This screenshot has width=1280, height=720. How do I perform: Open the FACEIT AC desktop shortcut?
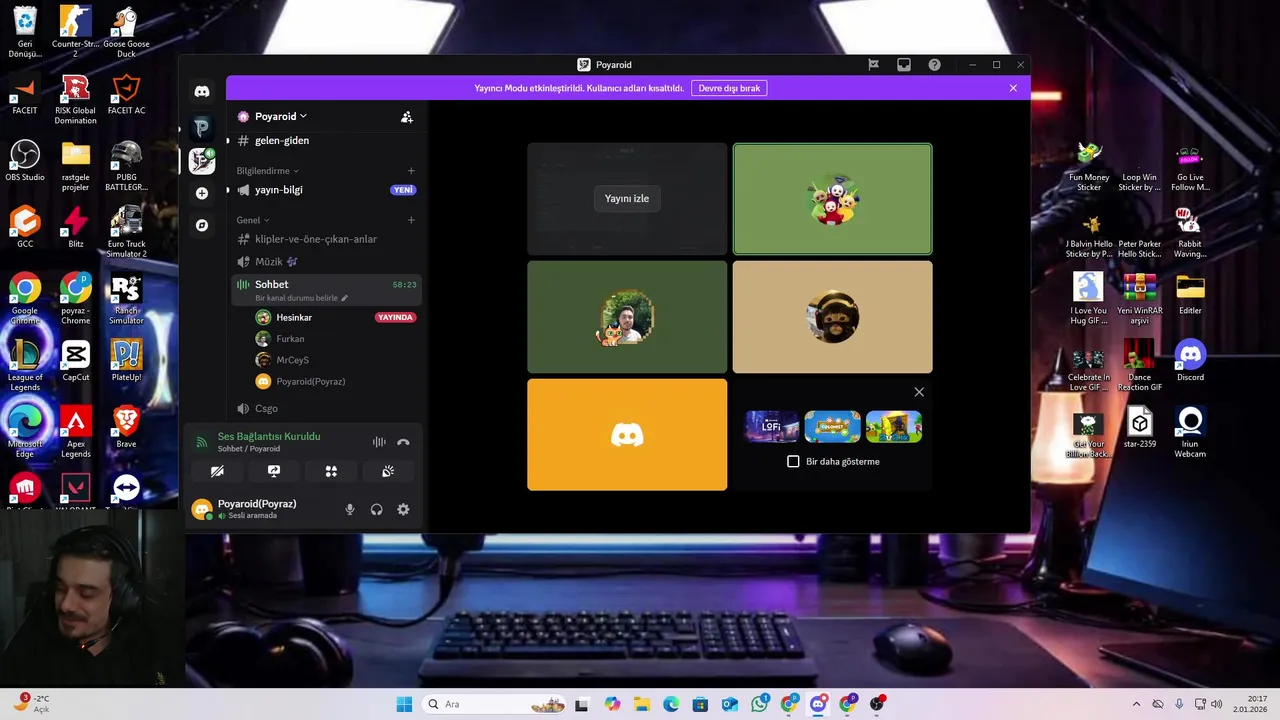tap(126, 95)
